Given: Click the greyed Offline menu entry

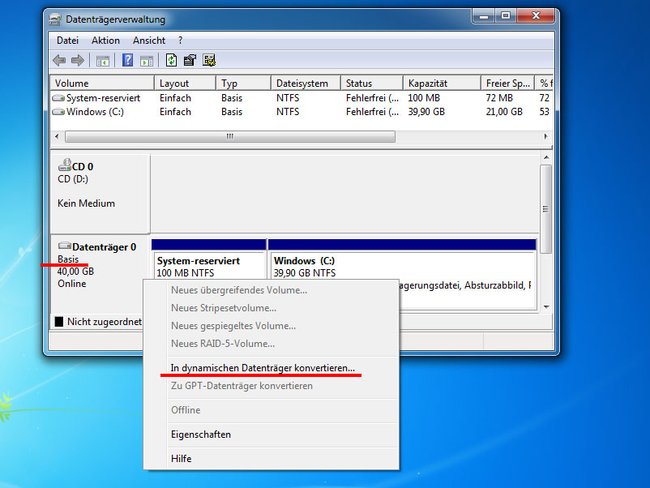Looking at the screenshot, I should pos(186,410).
